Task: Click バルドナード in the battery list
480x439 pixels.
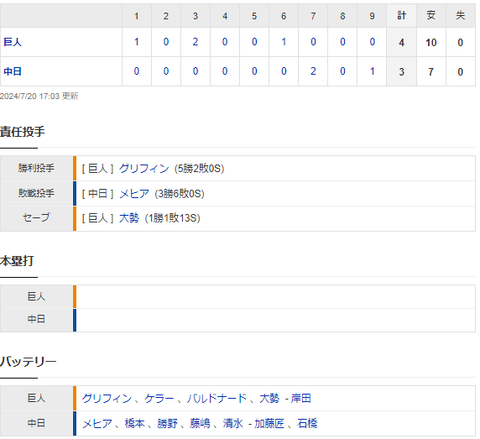Action: pyautogui.click(x=217, y=398)
